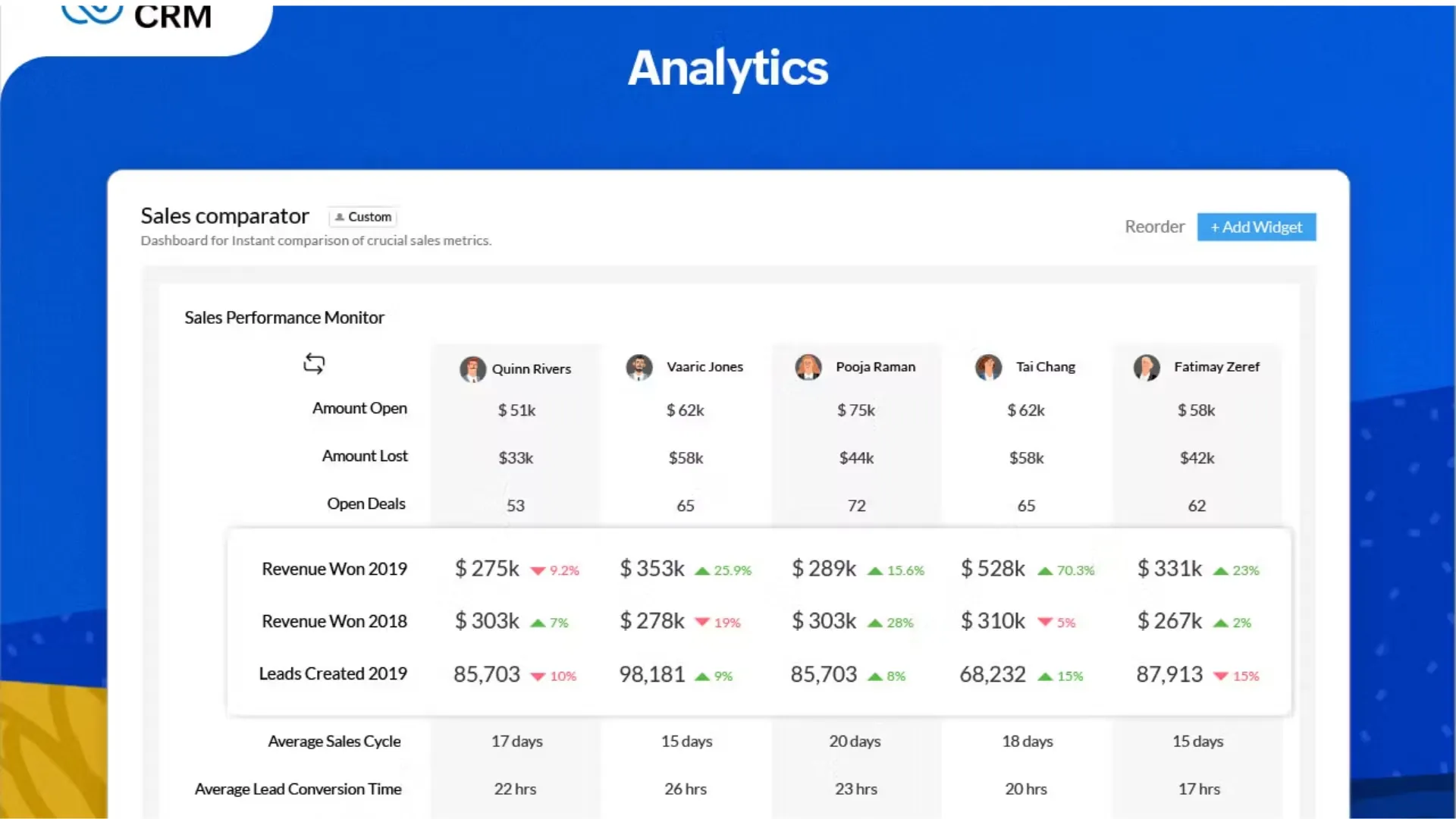This screenshot has width=1456, height=819.
Task: Click Pooja Raman's $75k Amount Open
Action: tap(855, 410)
